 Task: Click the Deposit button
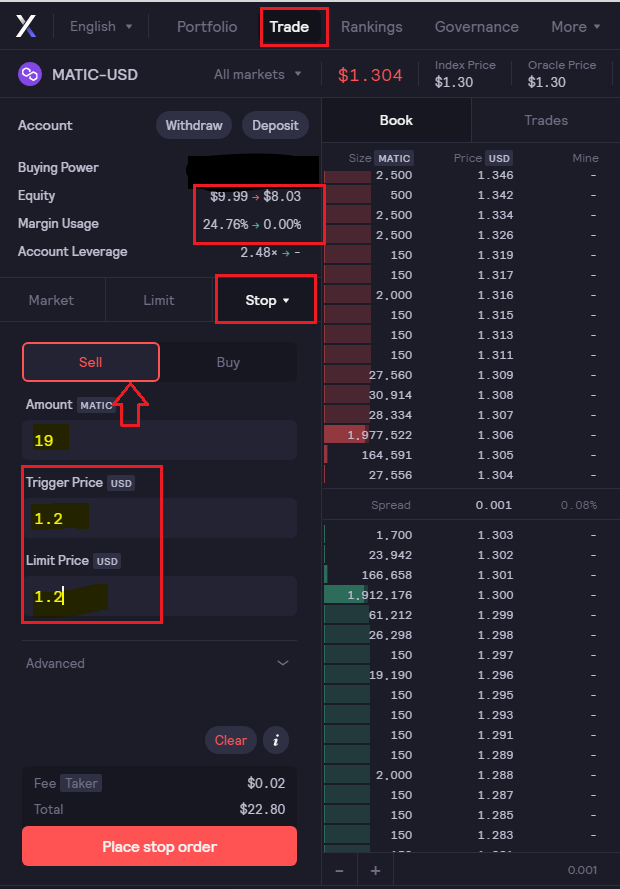[x=275, y=125]
